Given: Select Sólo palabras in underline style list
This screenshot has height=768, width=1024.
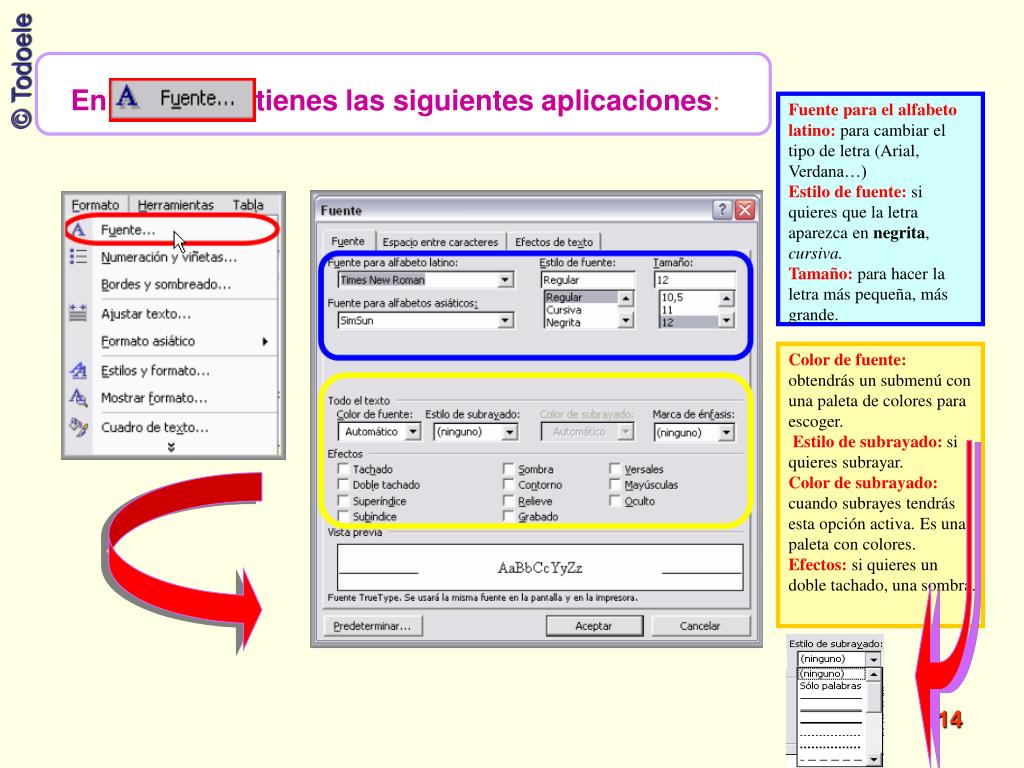Looking at the screenshot, I should [x=831, y=686].
